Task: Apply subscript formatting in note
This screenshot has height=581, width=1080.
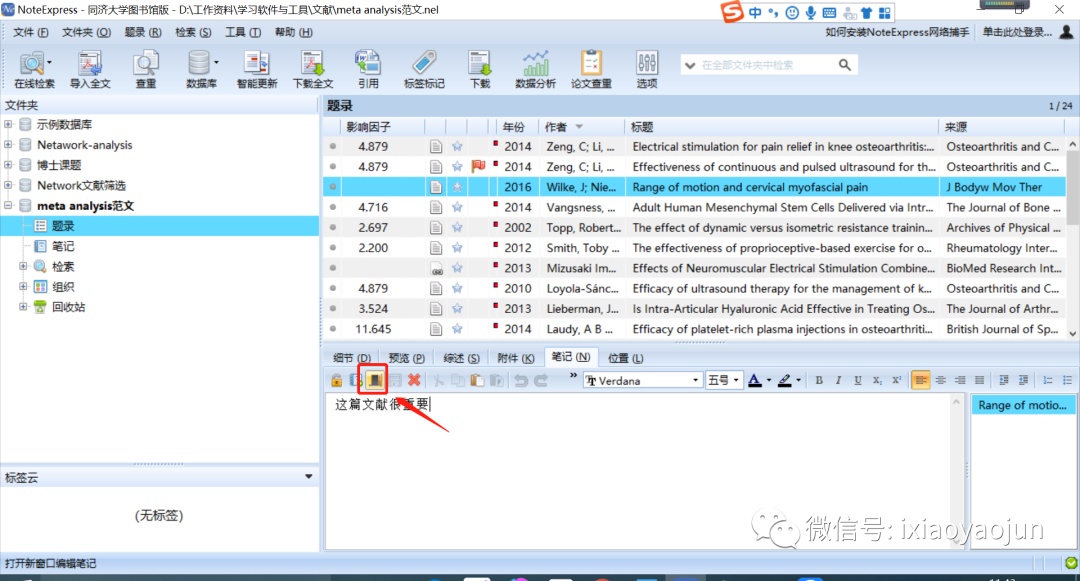Action: click(x=877, y=380)
